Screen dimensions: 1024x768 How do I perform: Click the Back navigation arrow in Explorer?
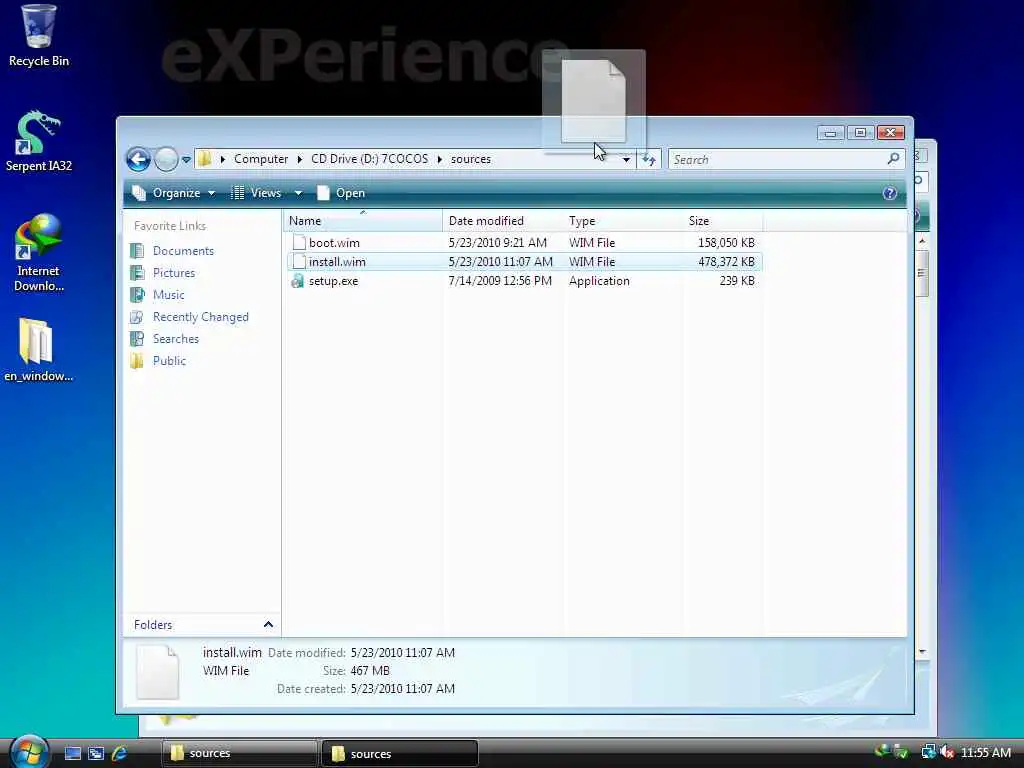point(138,159)
